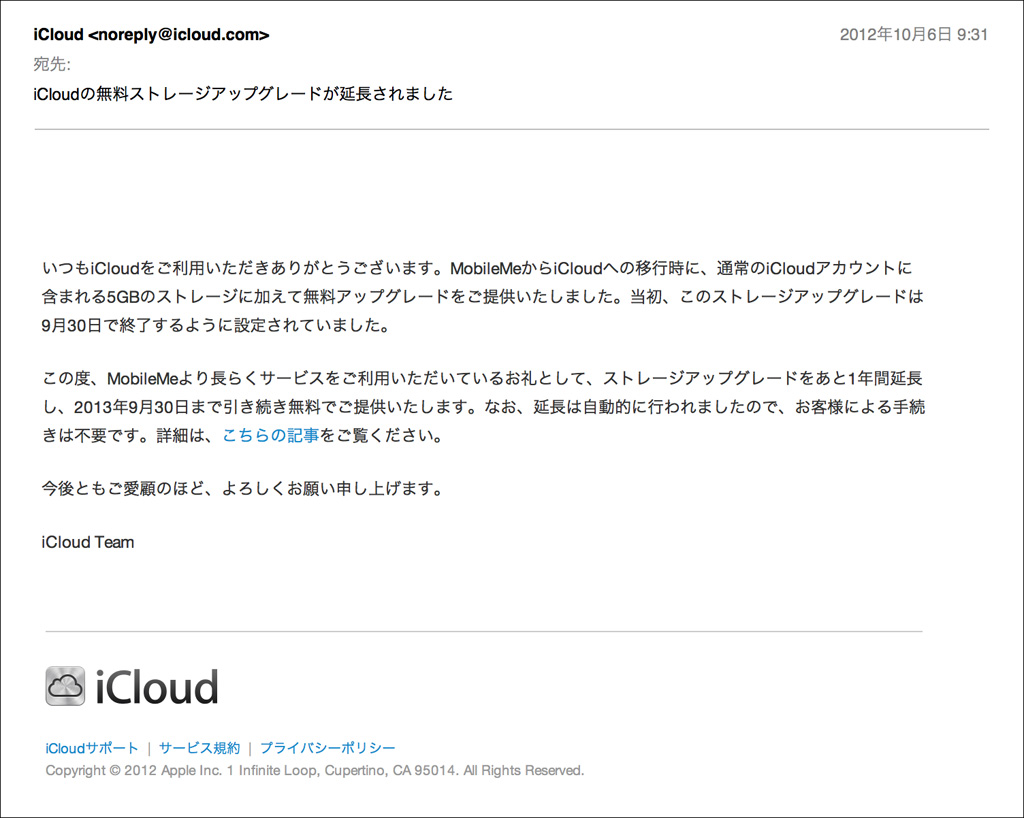The image size is (1024, 818).
Task: Click the sender iCloud <noreply@icloud.com>
Action: [x=152, y=35]
